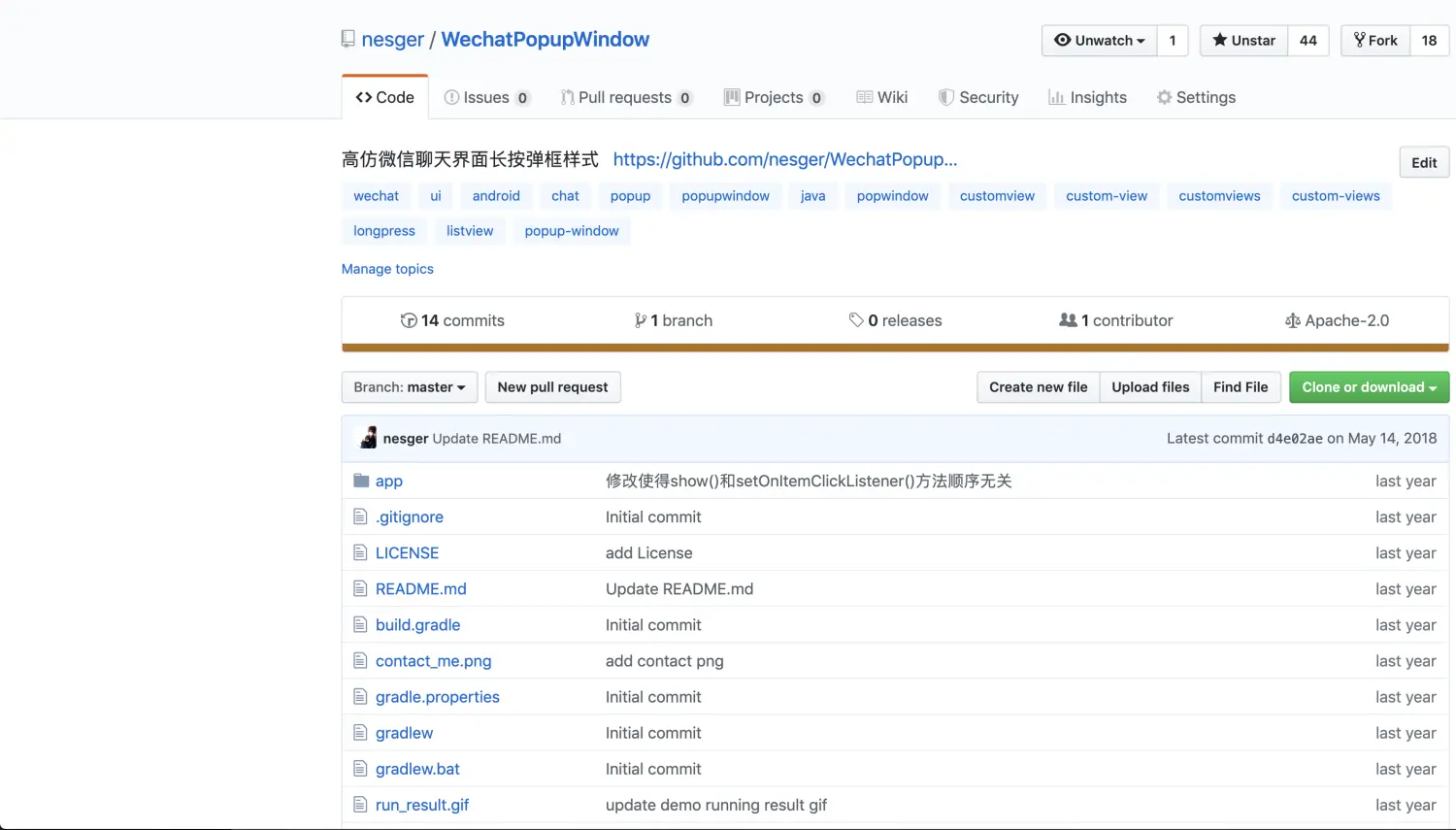Open the Insights tab
The height and width of the screenshot is (830, 1456).
[x=1088, y=97]
